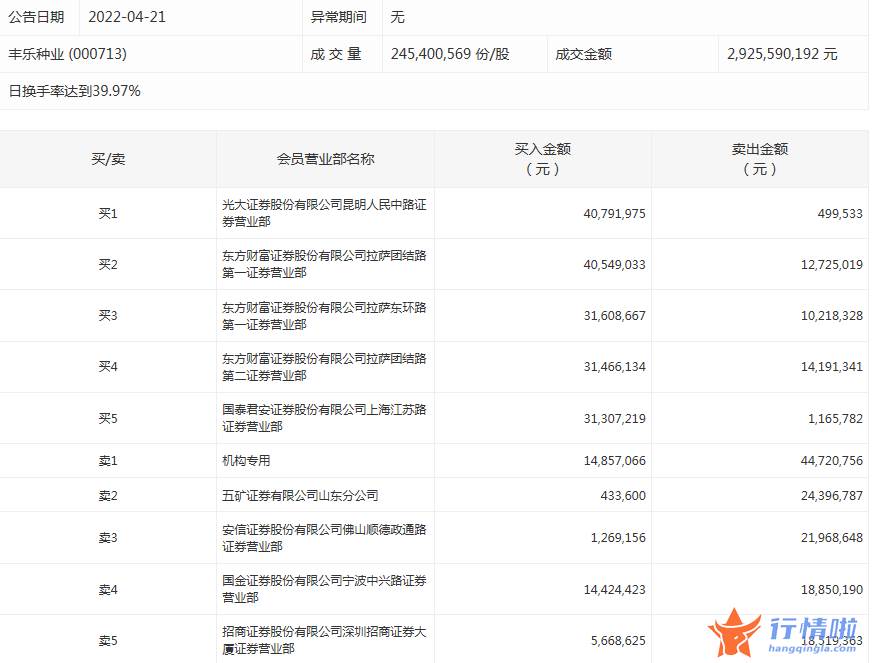Click 东方财富证券拉萨团结路第一证券营业部

[x=324, y=264]
